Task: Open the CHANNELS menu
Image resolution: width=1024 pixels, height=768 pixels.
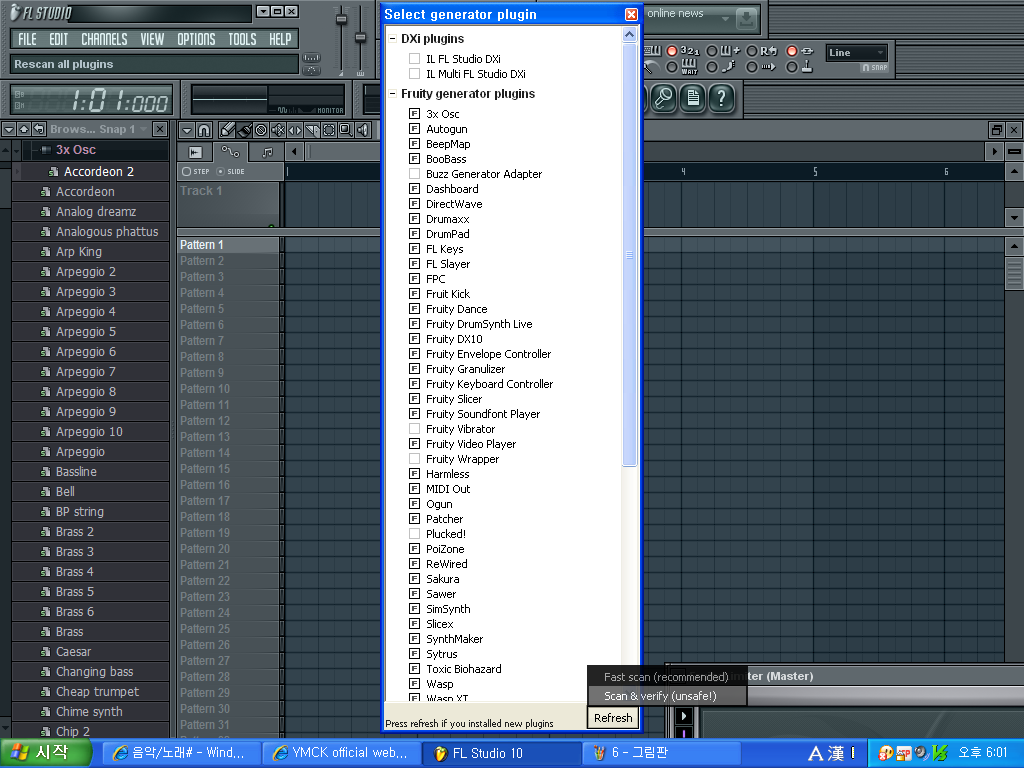Action: tap(104, 39)
